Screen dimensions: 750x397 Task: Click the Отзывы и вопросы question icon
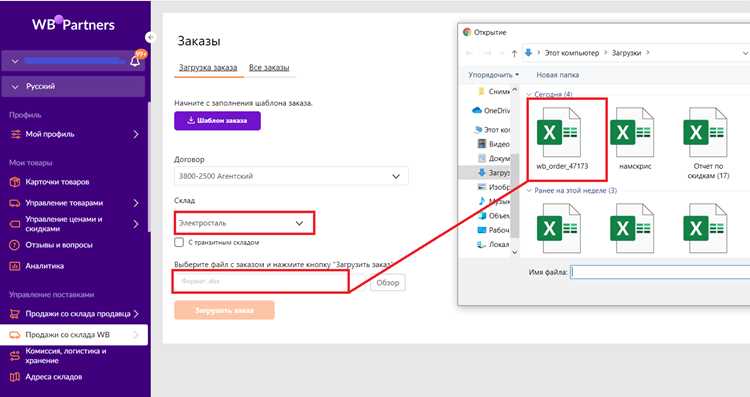[15, 245]
